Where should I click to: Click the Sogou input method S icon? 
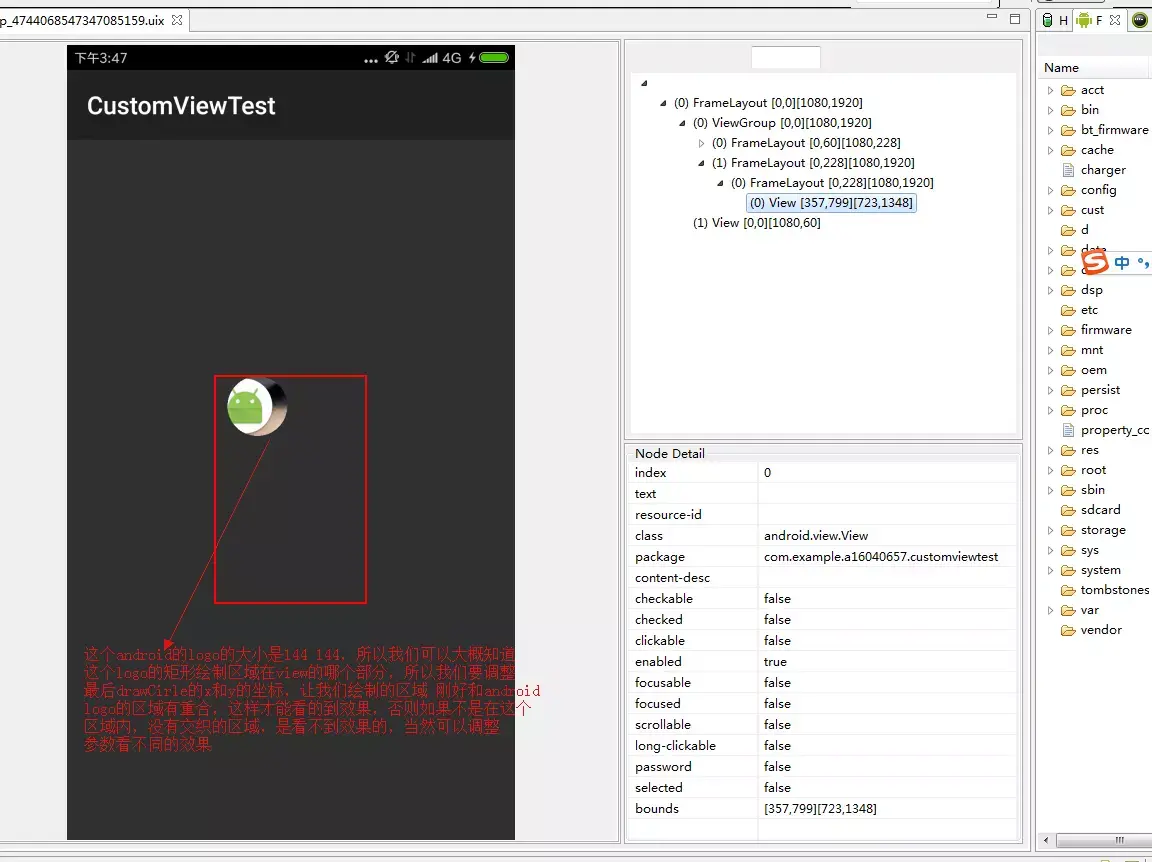tap(1095, 262)
